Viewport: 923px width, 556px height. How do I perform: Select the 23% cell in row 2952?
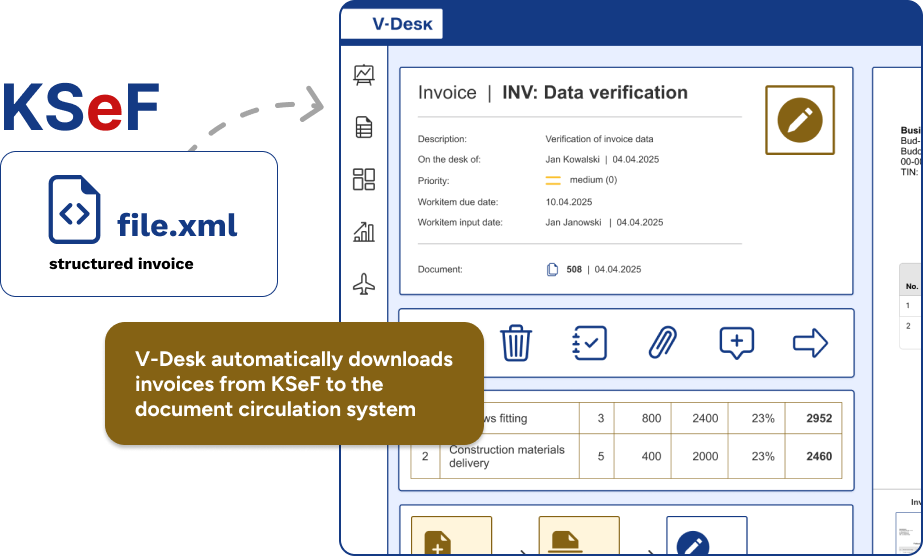pos(757,418)
